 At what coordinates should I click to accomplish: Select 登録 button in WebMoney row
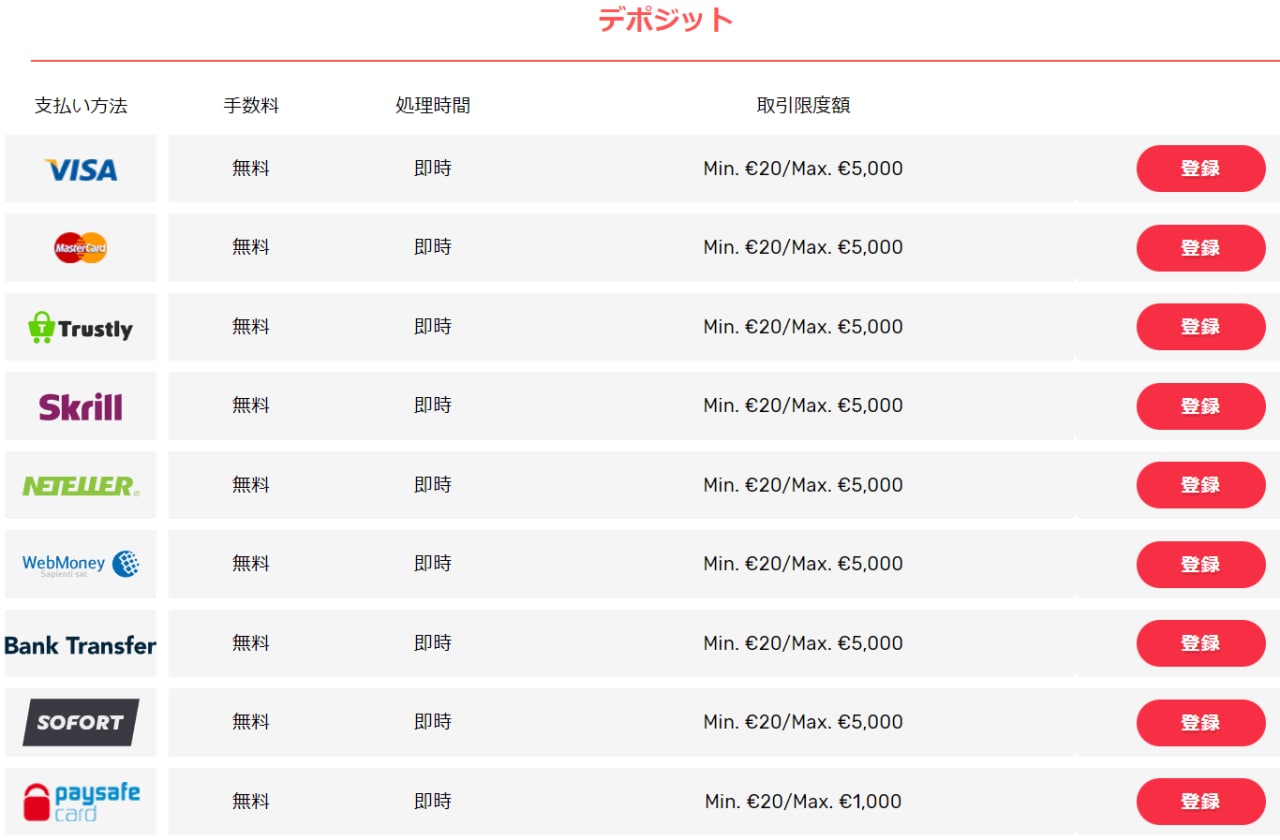[1201, 564]
